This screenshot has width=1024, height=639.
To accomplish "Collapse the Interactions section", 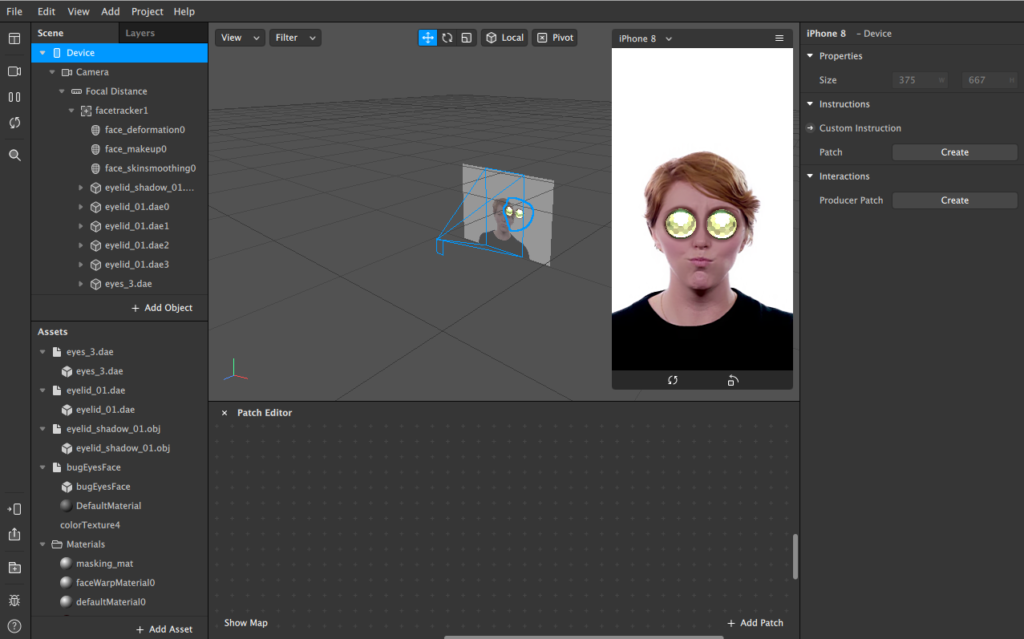I will 810,176.
